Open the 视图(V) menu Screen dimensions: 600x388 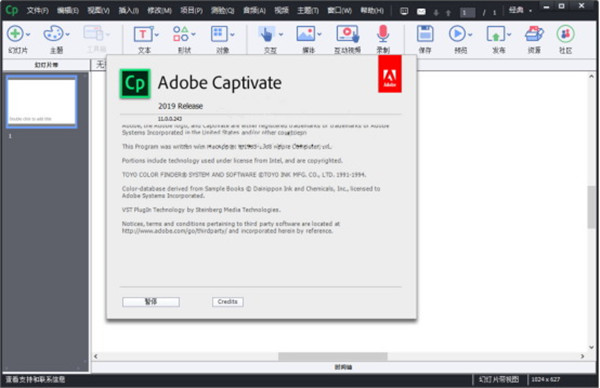pyautogui.click(x=98, y=10)
